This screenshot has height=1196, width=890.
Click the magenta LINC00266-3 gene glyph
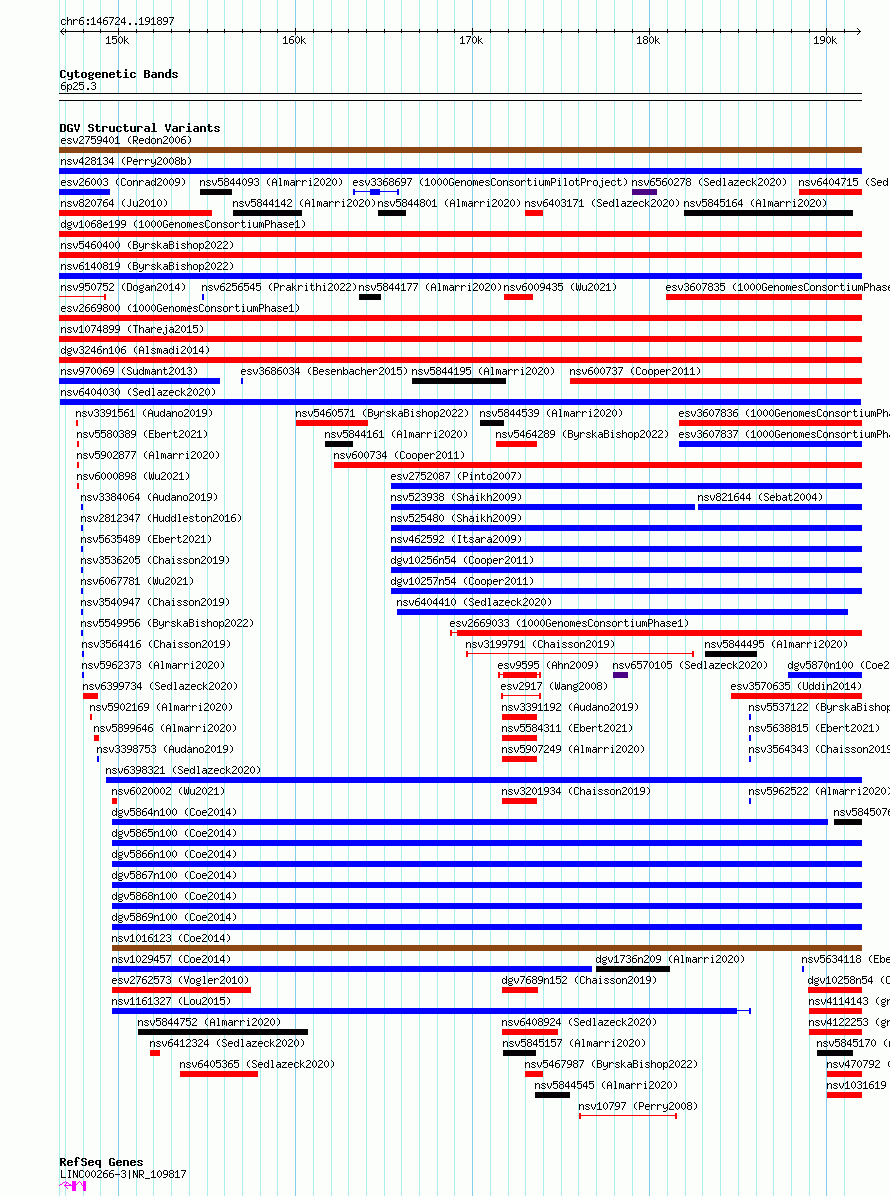tap(73, 1185)
